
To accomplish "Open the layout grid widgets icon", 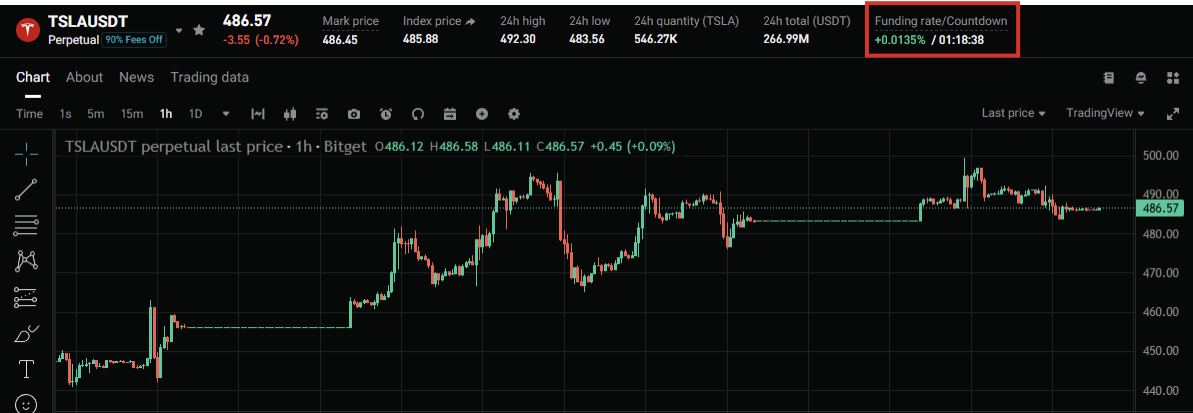I will pyautogui.click(x=1173, y=78).
